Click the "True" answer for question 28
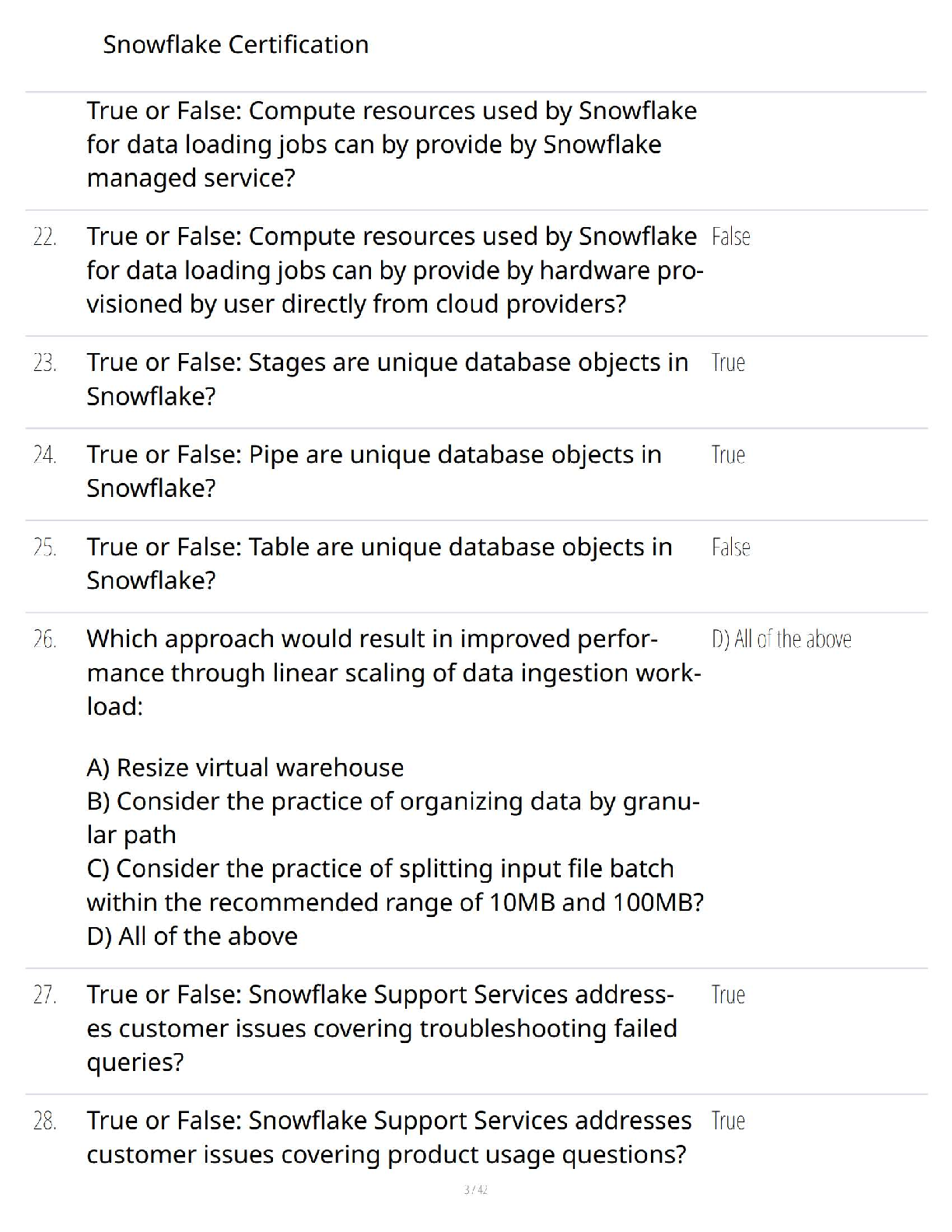The width and height of the screenshot is (952, 1232). [x=728, y=1121]
